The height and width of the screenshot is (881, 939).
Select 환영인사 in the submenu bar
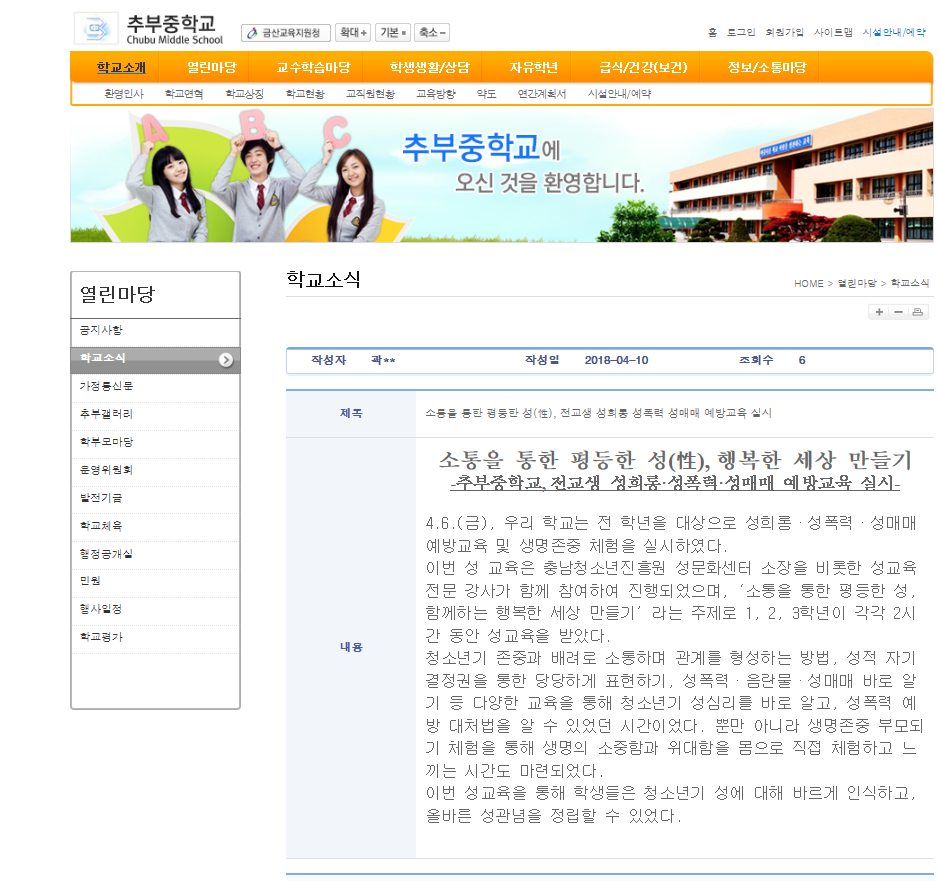click(x=124, y=94)
